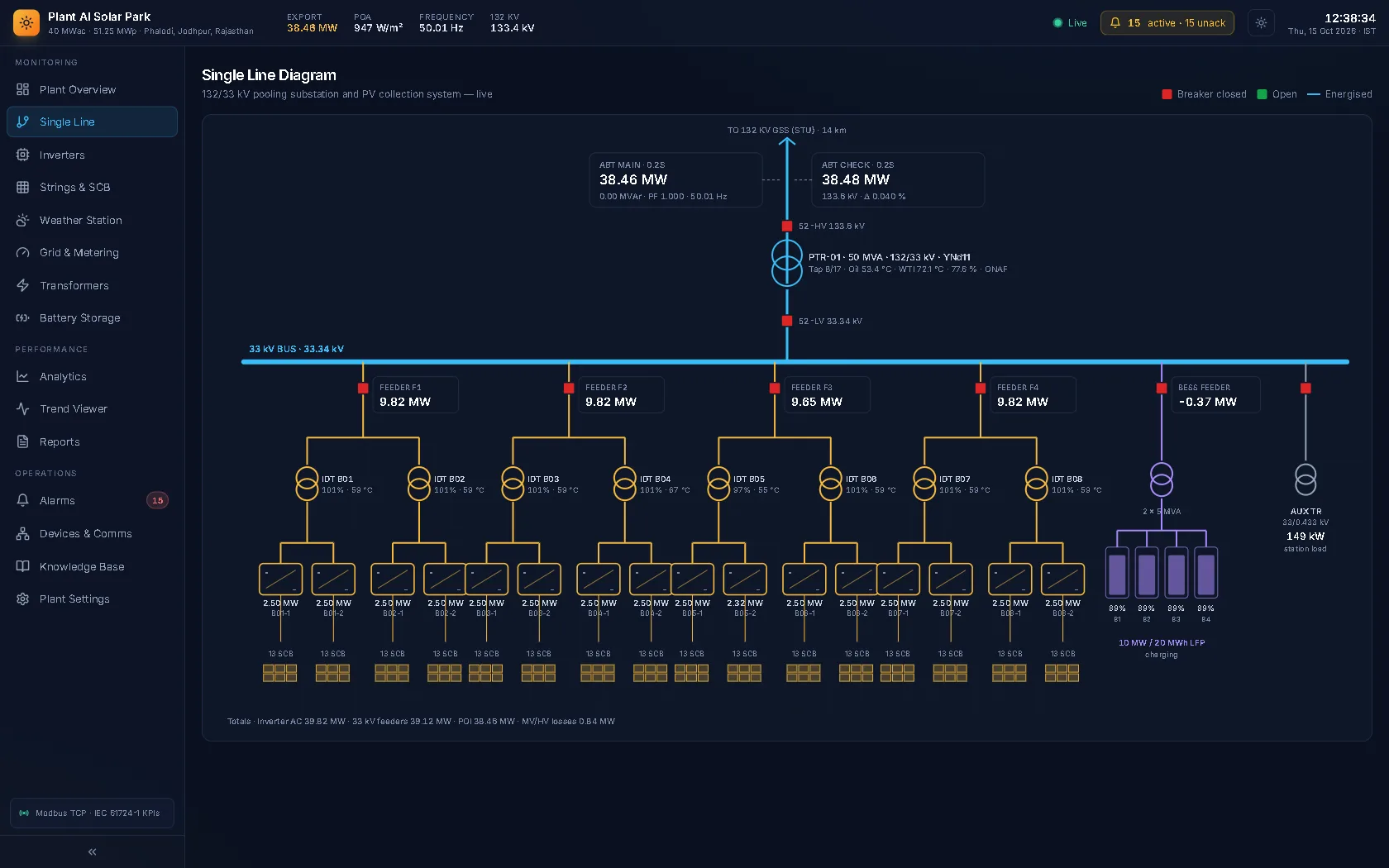Click the 52-LV breaker square
Screen dimensions: 1389x868
[x=787, y=321]
